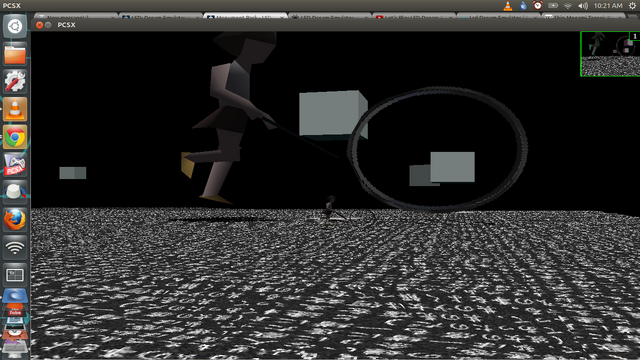Open the wireless Wi-Fi launcher icon
Image resolution: width=640 pixels, height=360 pixels.
[15, 247]
